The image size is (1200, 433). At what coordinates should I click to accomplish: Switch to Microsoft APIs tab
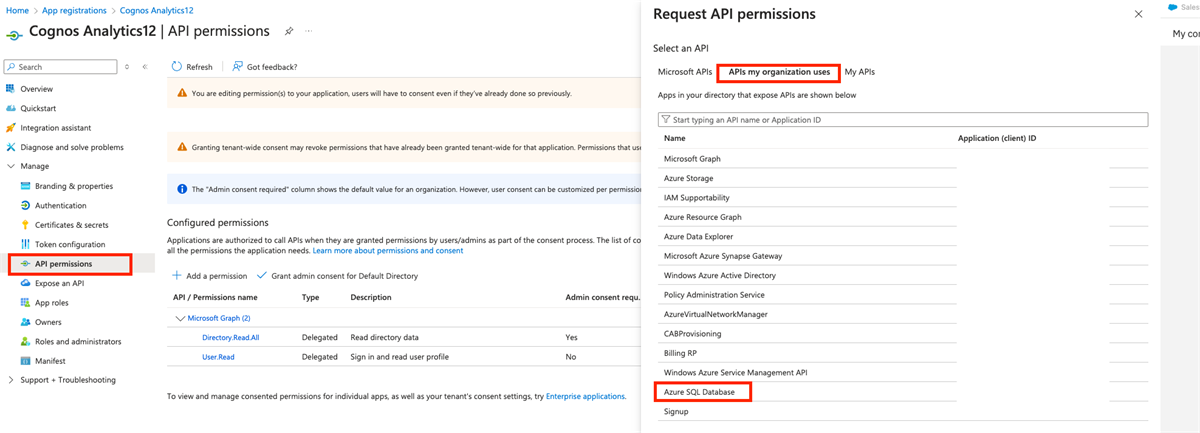685,72
